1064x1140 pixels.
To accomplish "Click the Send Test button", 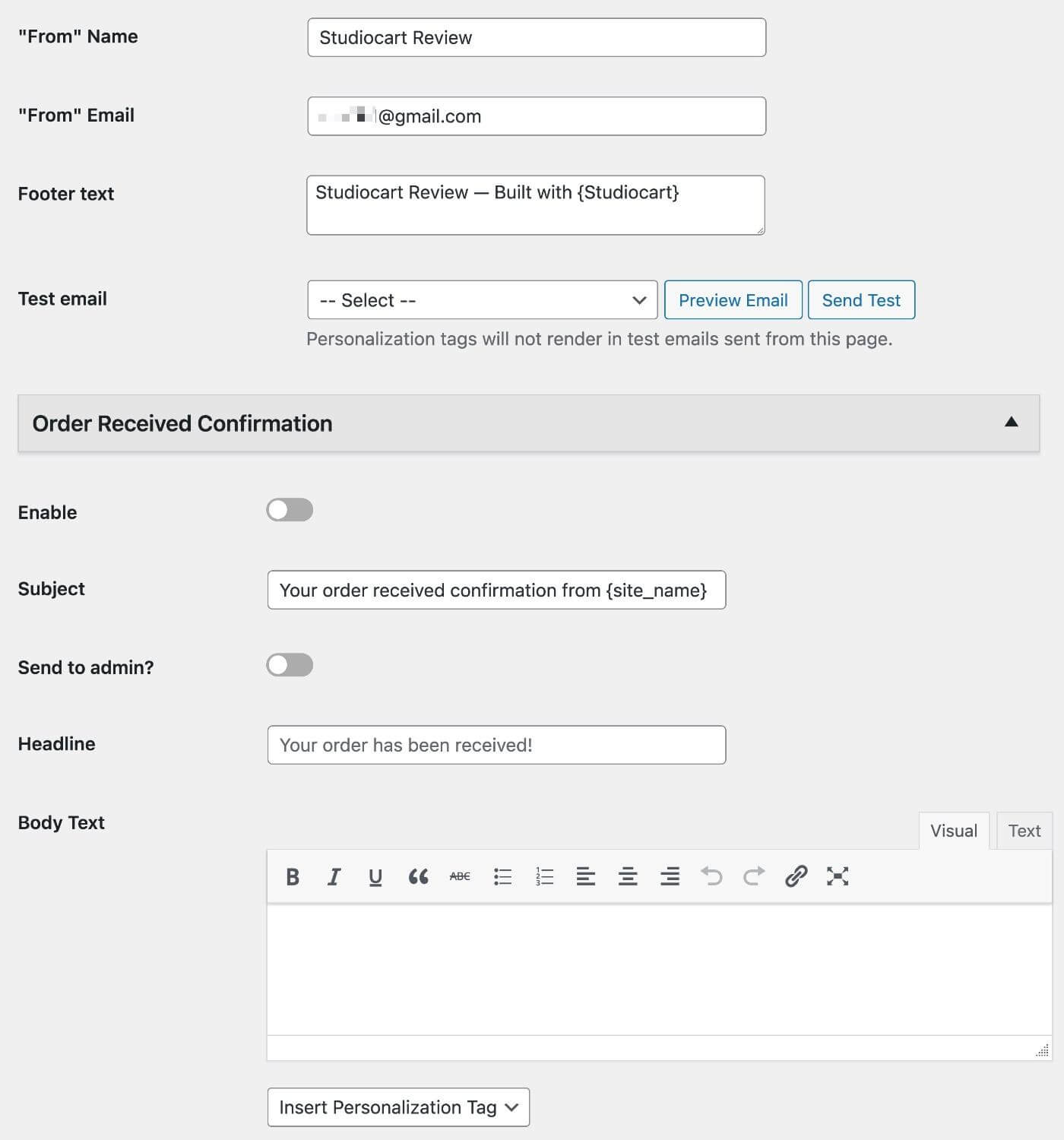I will 861,300.
